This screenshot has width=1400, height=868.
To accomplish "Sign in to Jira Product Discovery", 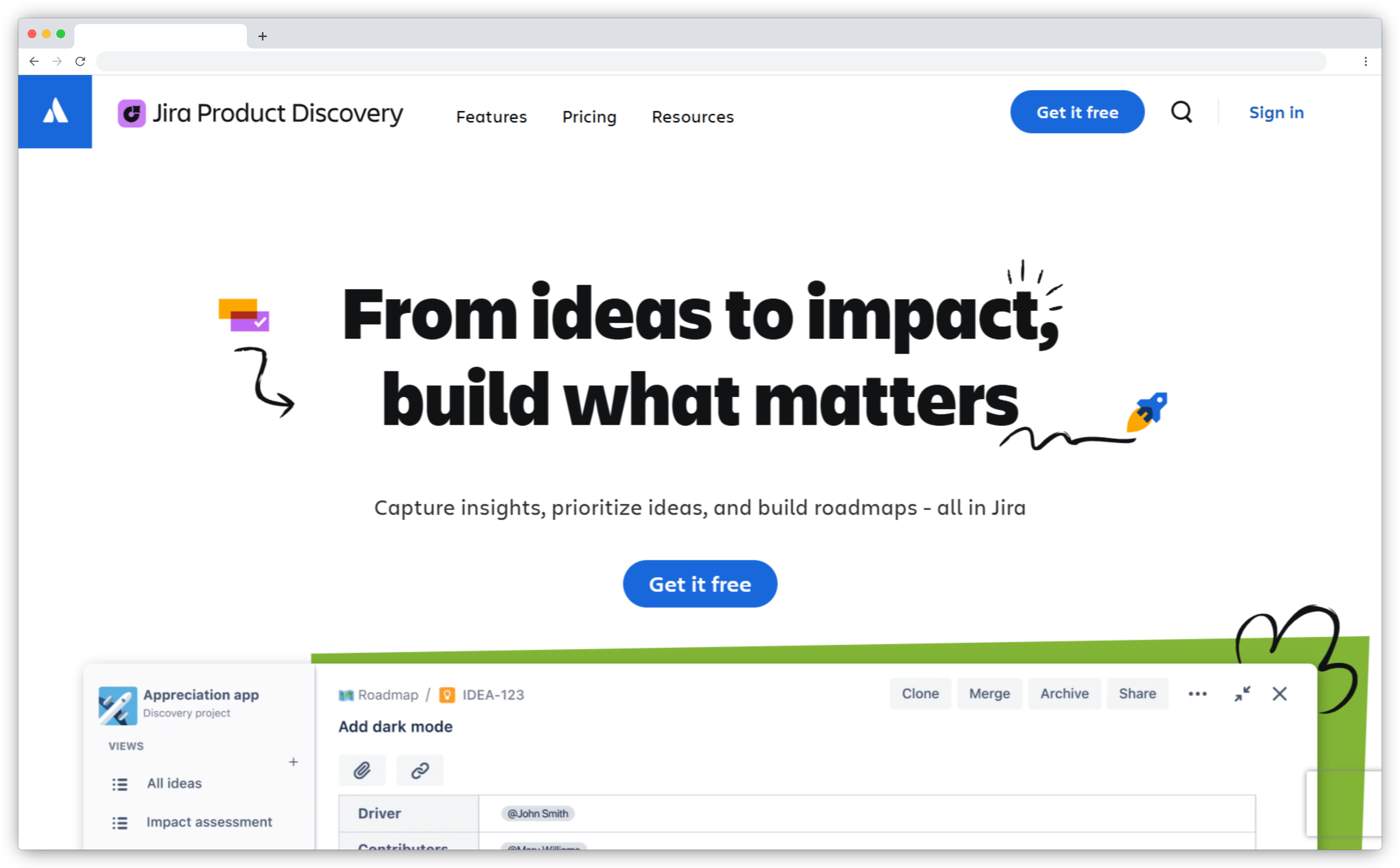I will click(x=1276, y=112).
